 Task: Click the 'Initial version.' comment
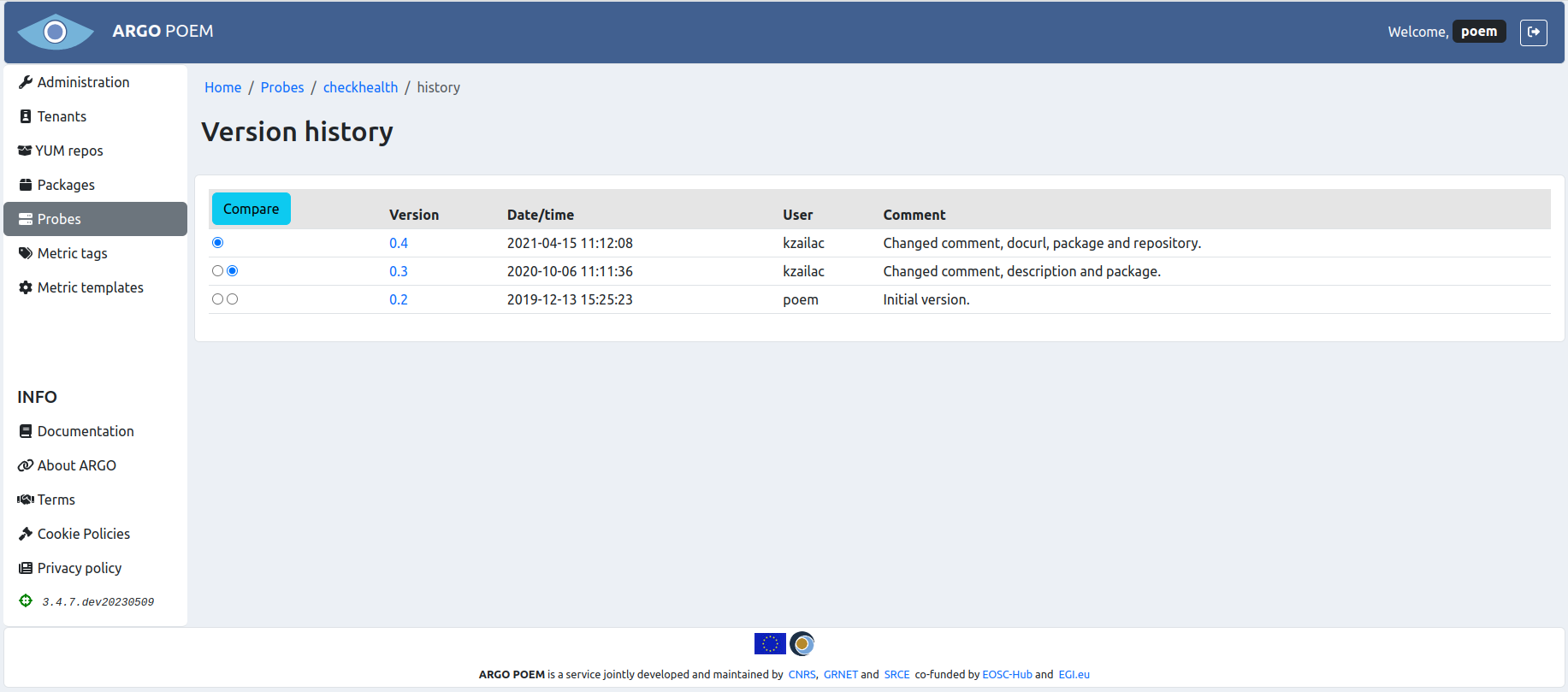[926, 299]
